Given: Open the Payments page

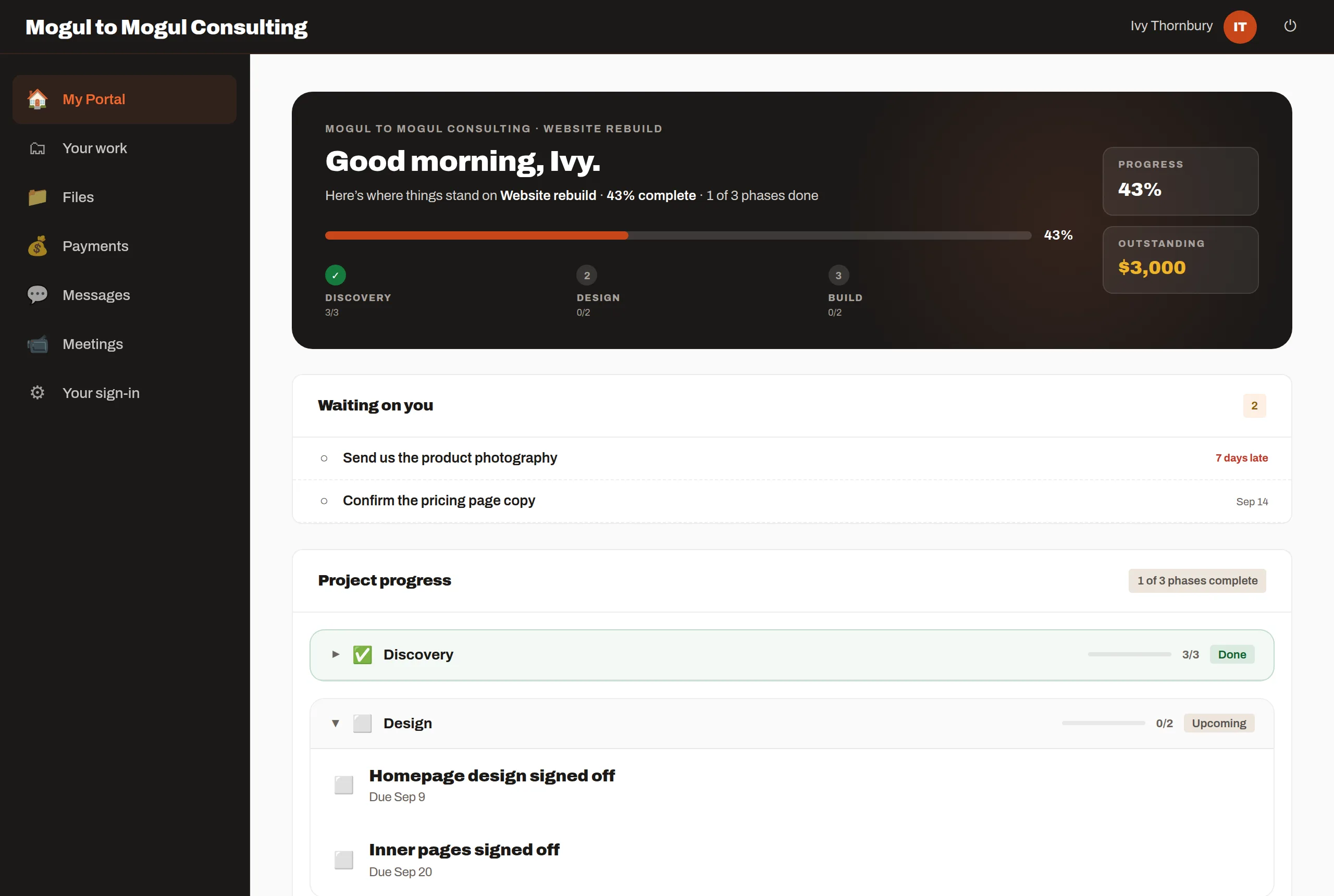Looking at the screenshot, I should click(x=124, y=246).
